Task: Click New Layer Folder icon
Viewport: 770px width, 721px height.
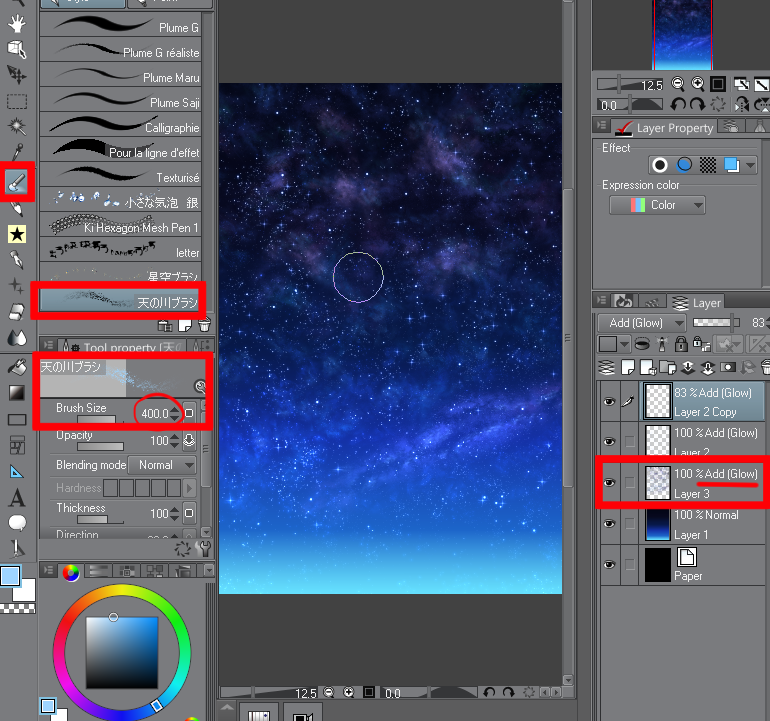Action: 667,367
